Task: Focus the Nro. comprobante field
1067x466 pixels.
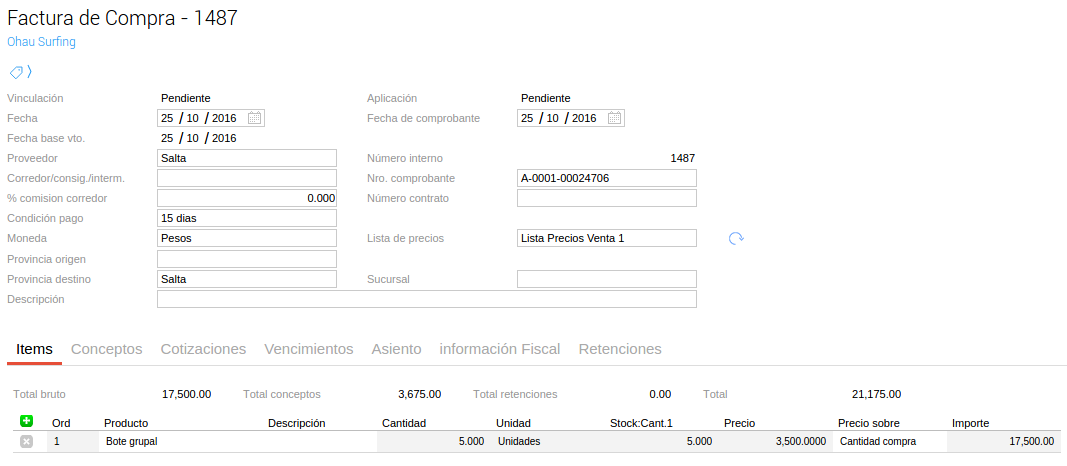Action: point(606,178)
